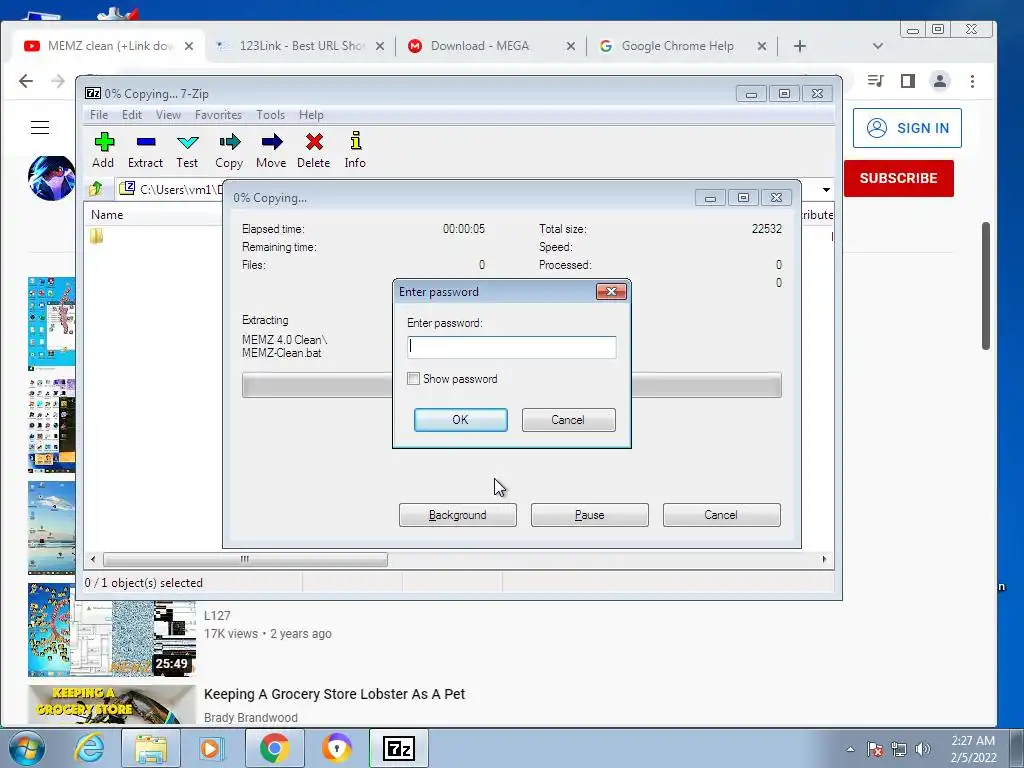This screenshot has width=1024, height=768.
Task: Show hidden system tray icons
Action: (850, 749)
